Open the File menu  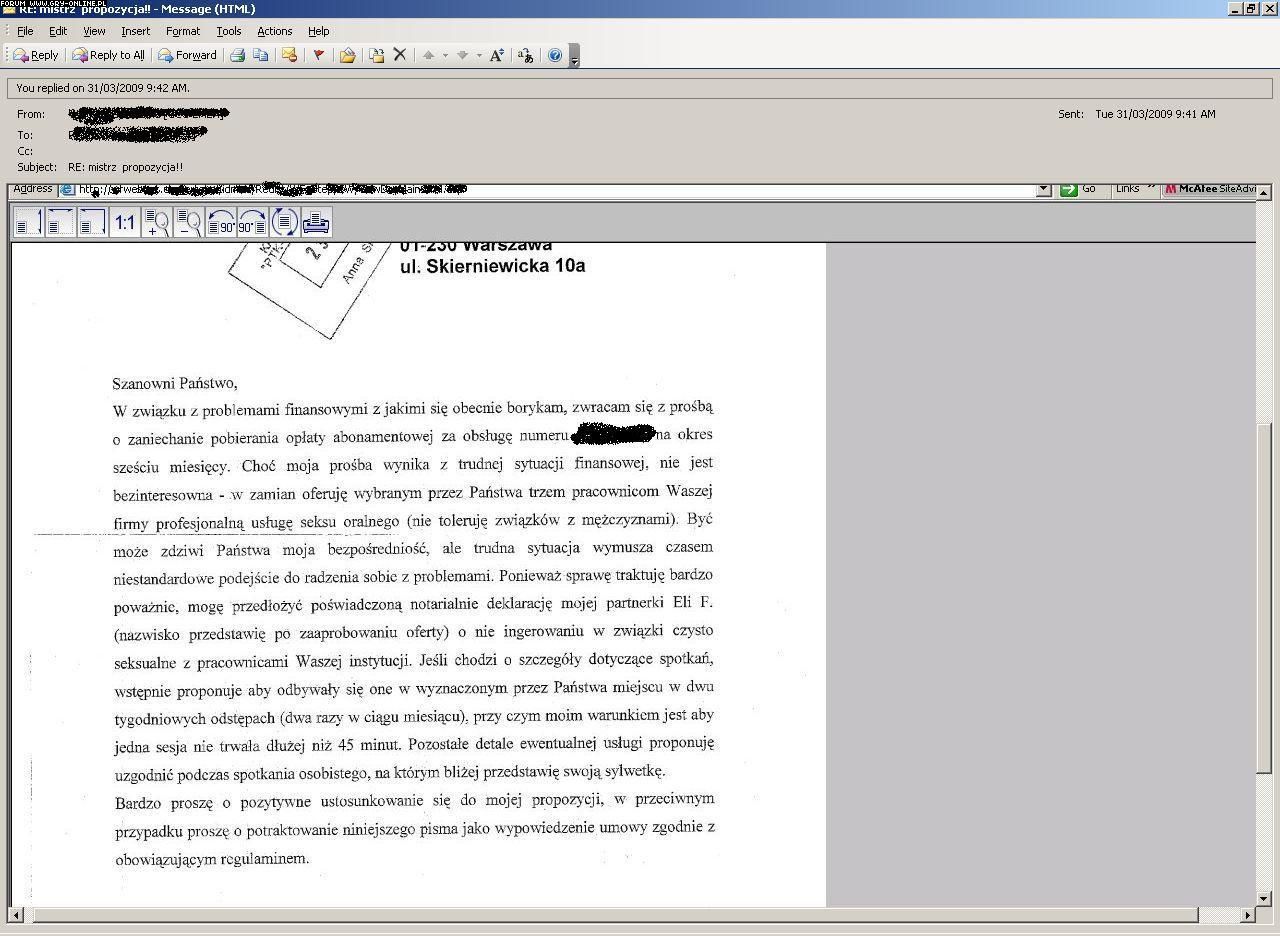coord(25,31)
